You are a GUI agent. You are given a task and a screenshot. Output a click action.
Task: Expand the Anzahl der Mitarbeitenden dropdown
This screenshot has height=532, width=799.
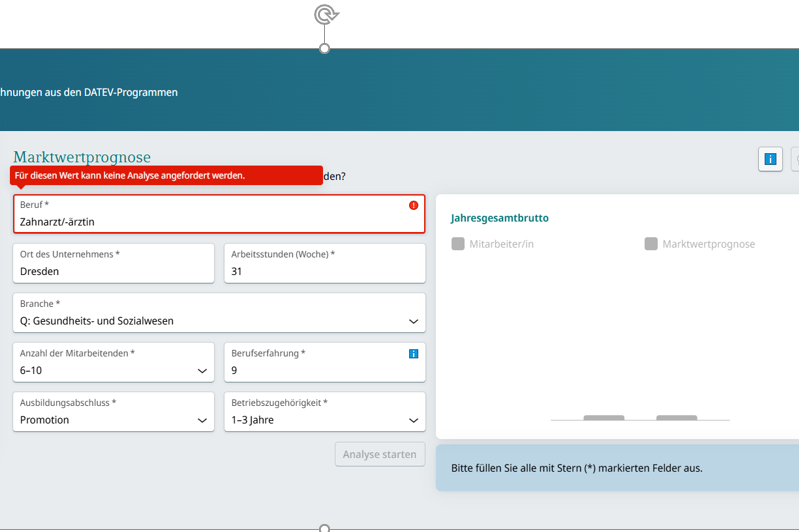pyautogui.click(x=113, y=362)
